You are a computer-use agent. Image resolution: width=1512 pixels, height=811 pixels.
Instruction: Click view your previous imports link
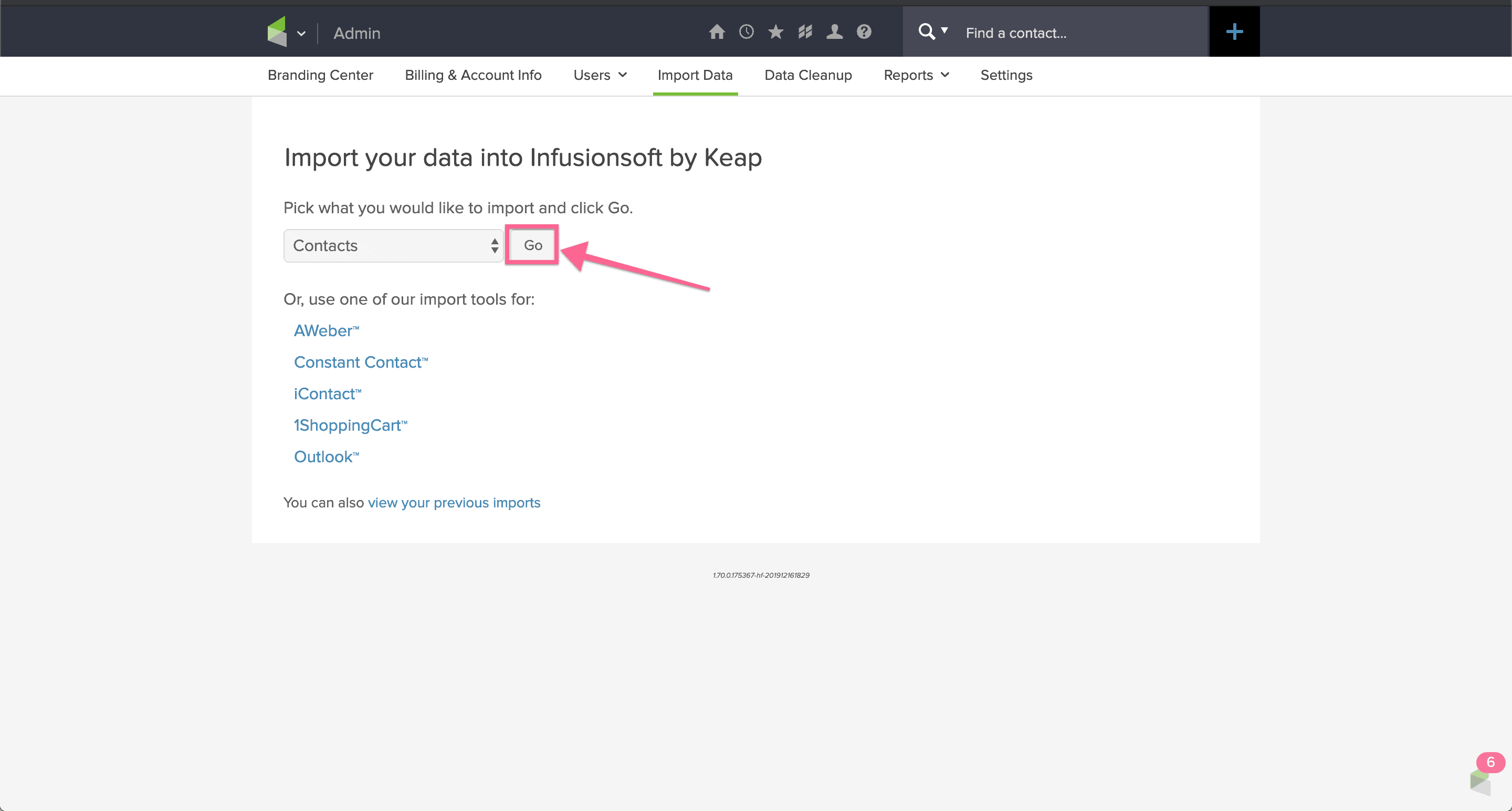click(454, 503)
